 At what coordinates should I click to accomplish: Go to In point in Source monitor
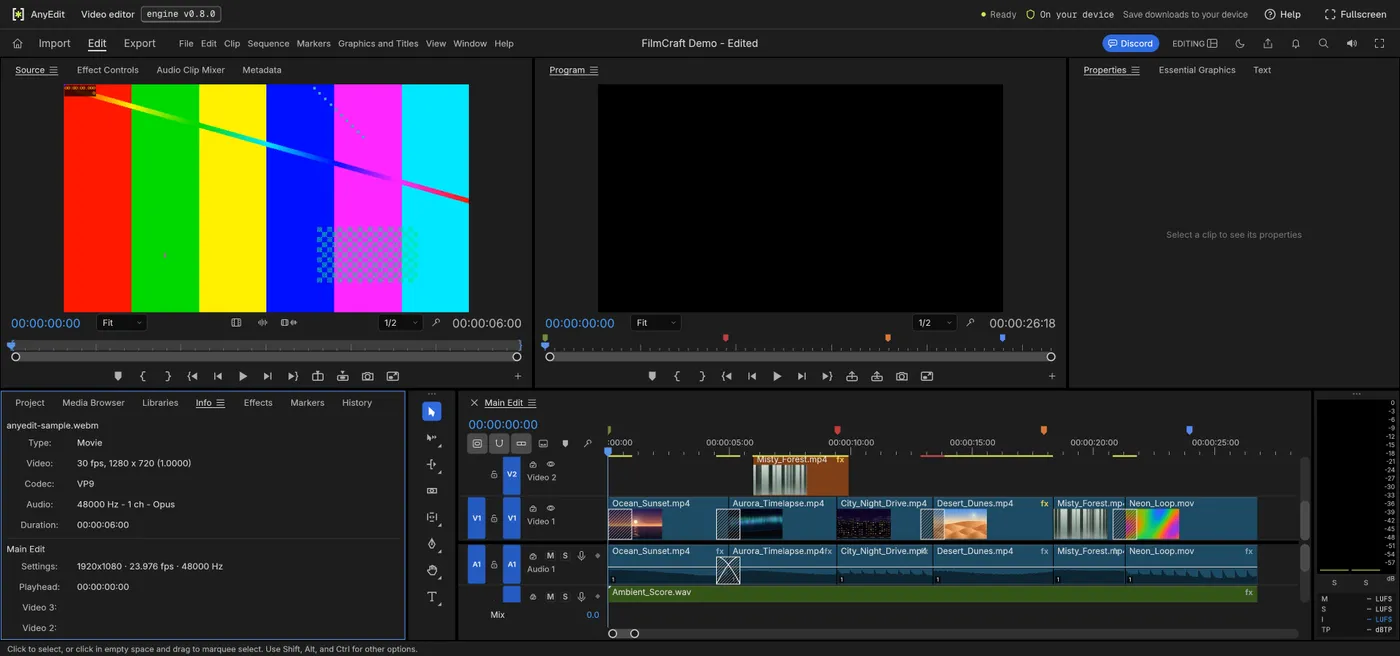(192, 376)
